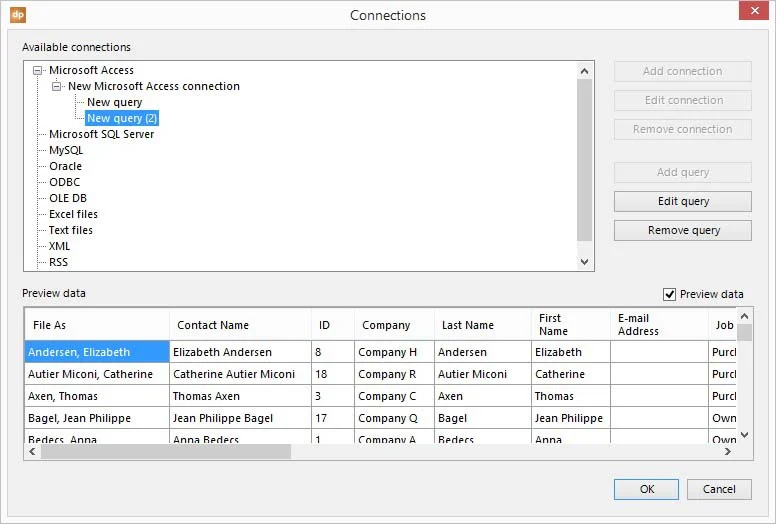
Task: Confirm with the OK button
Action: point(646,489)
